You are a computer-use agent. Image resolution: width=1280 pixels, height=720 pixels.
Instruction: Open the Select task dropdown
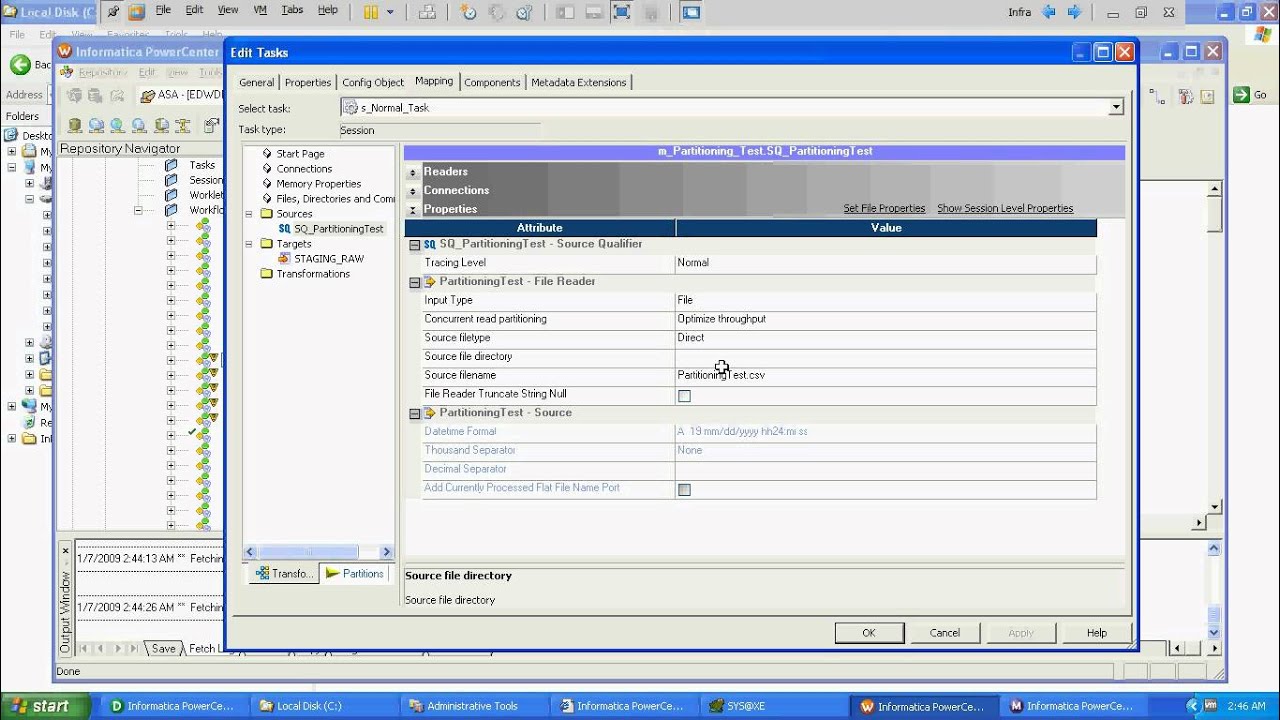tap(1116, 107)
